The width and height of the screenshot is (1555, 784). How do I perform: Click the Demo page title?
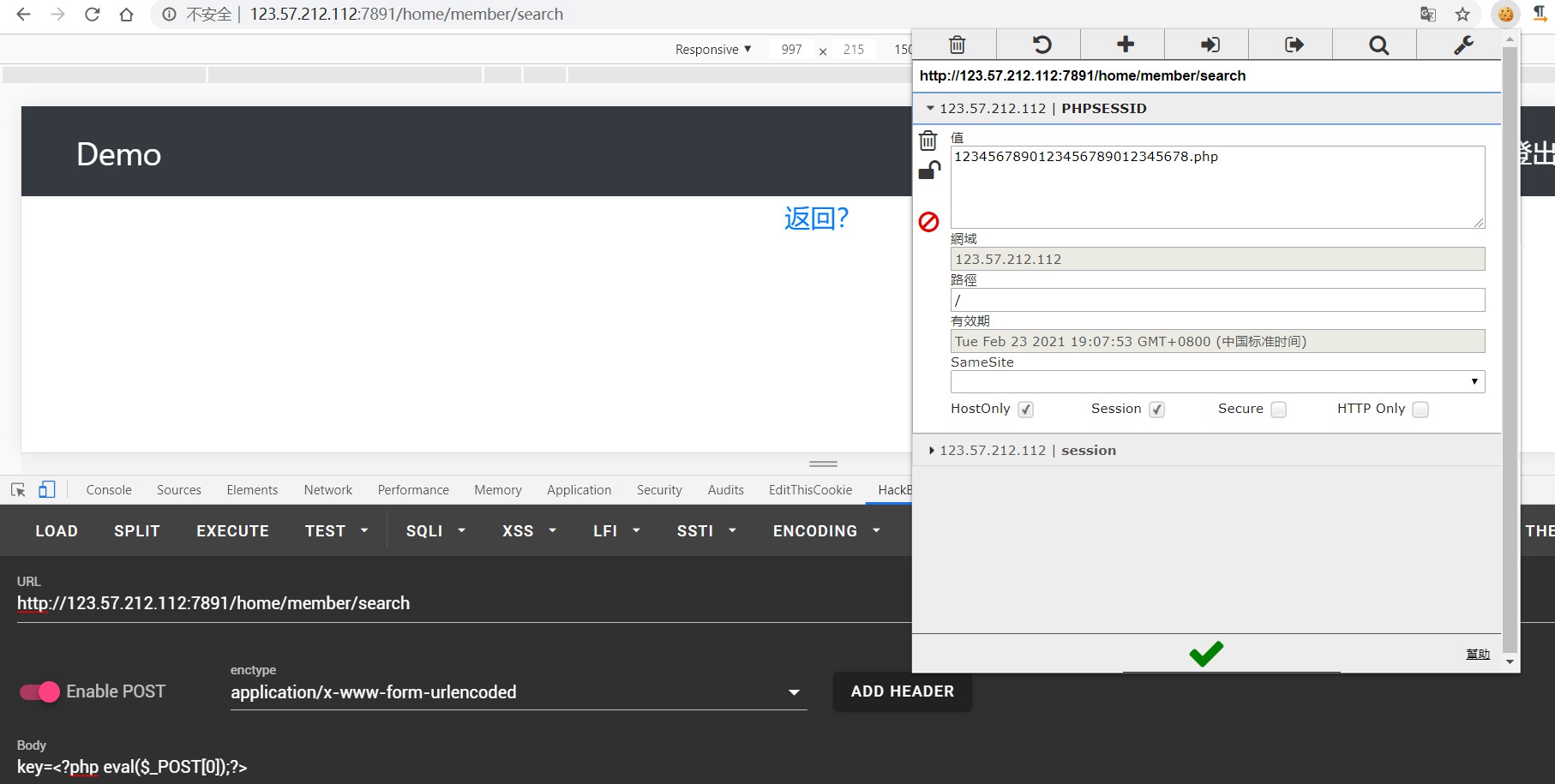click(x=118, y=155)
